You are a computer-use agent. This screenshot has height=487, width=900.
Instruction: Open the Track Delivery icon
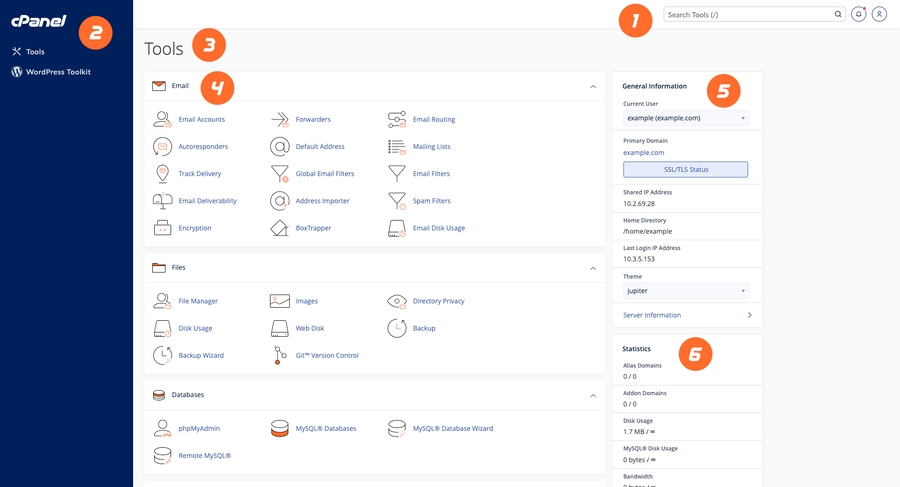[162, 174]
